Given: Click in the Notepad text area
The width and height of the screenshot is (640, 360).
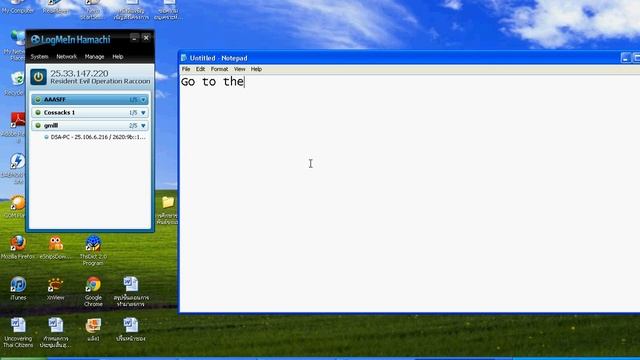Looking at the screenshot, I should [x=409, y=193].
